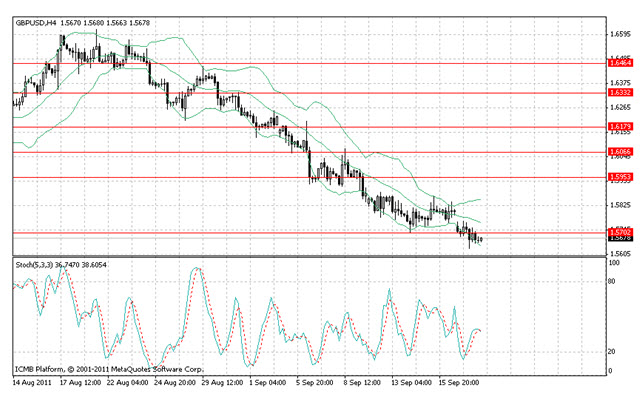This screenshot has width=640, height=398.
Task: Click the 1.6464 red price label
Action: click(x=620, y=63)
